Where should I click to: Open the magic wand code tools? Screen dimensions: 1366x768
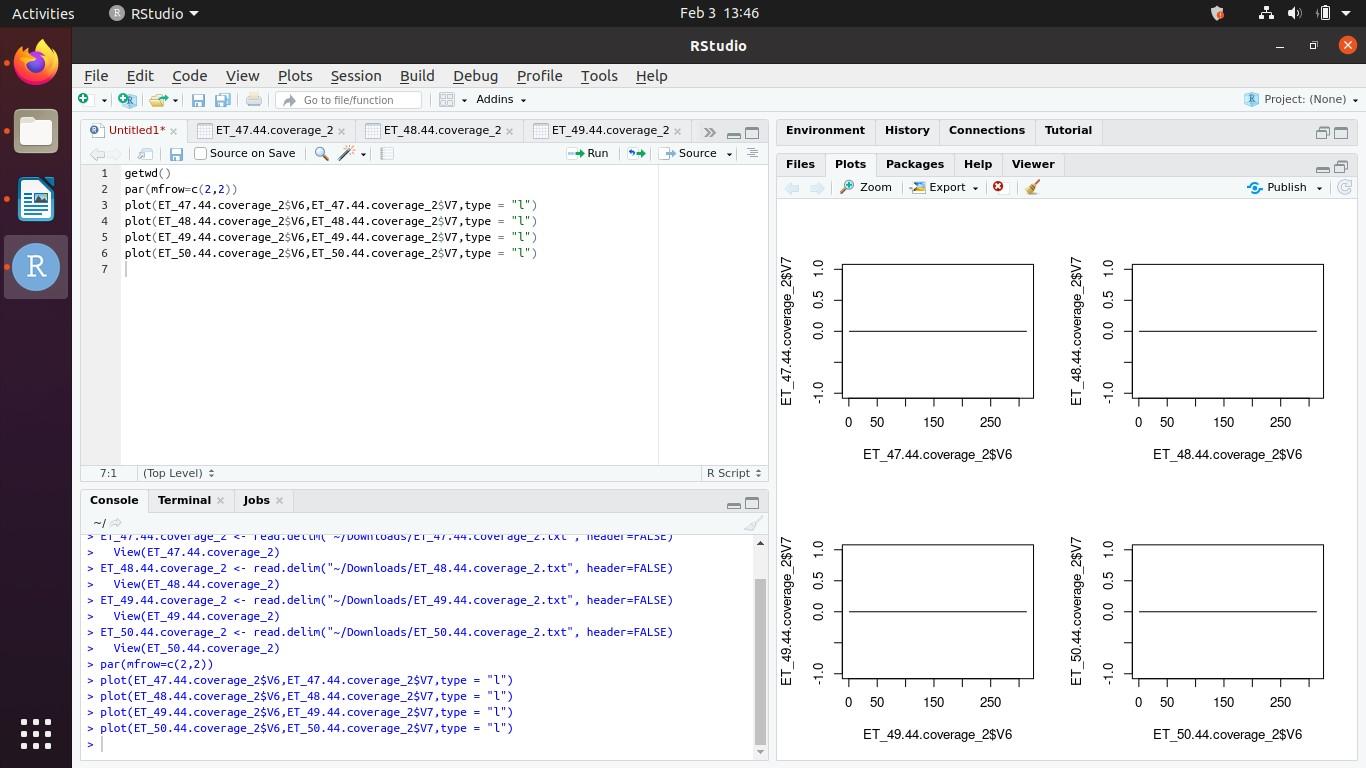347,153
